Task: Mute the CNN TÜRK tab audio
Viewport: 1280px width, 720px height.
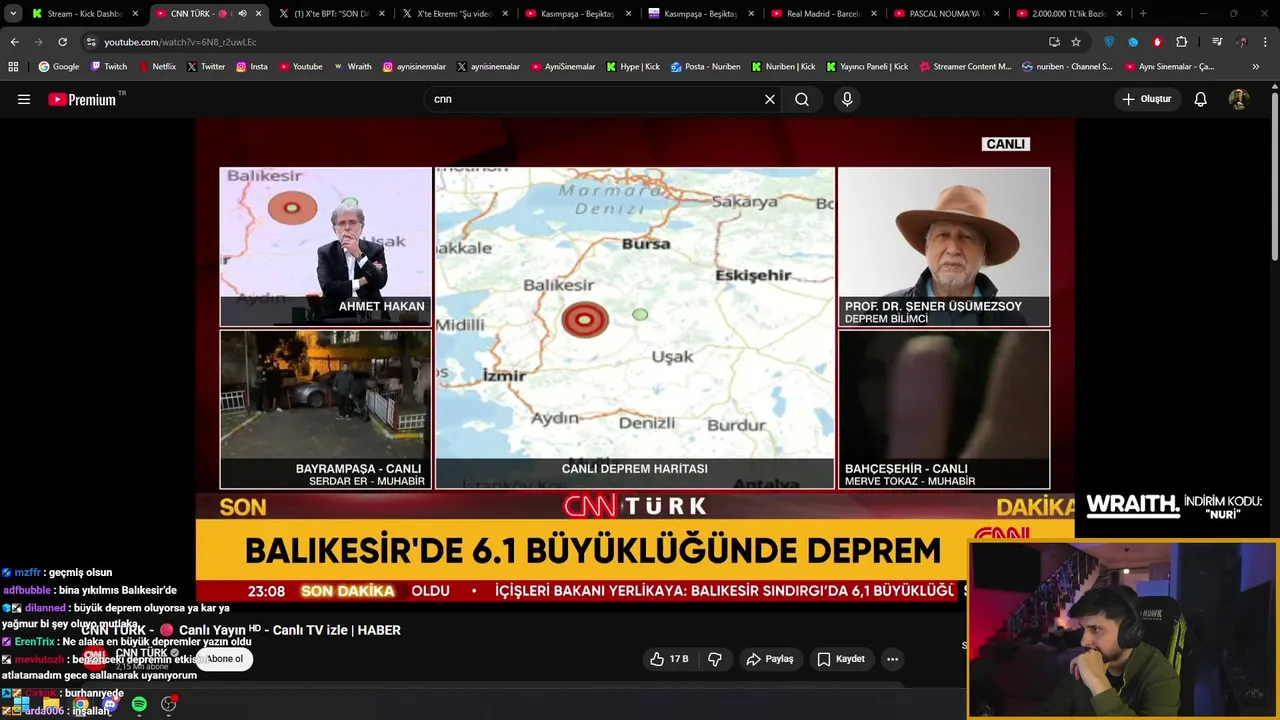Action: click(x=242, y=14)
